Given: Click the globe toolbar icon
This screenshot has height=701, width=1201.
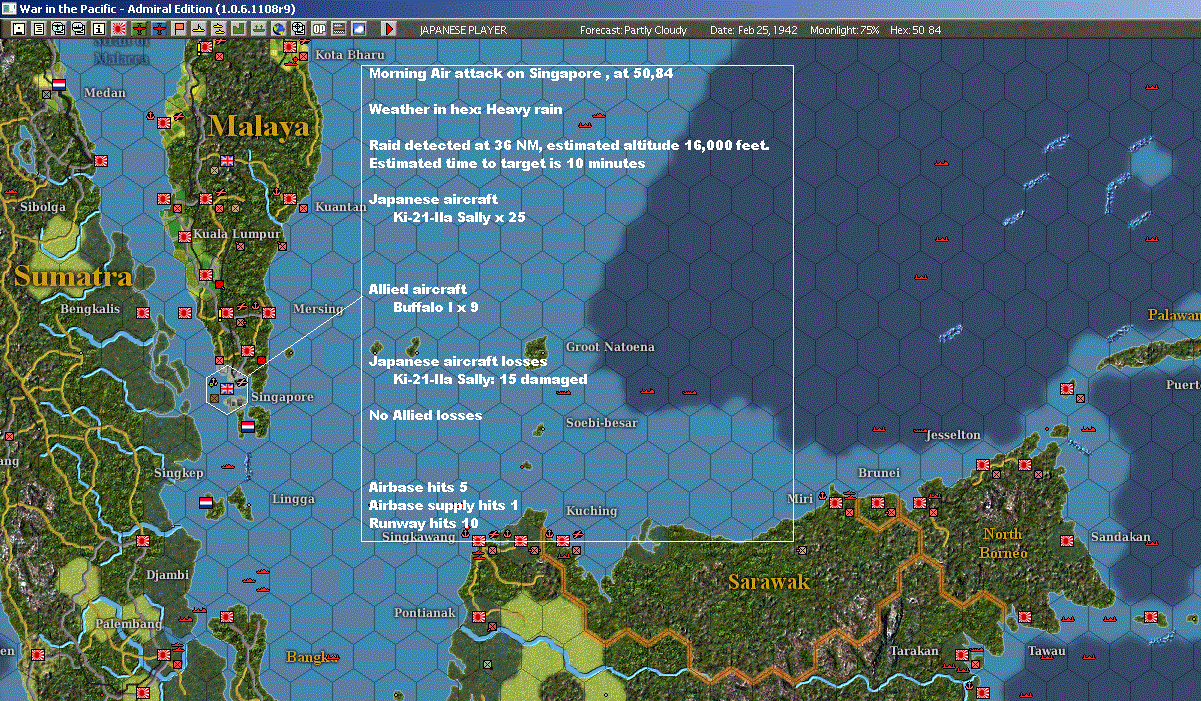Looking at the screenshot, I should pyautogui.click(x=278, y=29).
